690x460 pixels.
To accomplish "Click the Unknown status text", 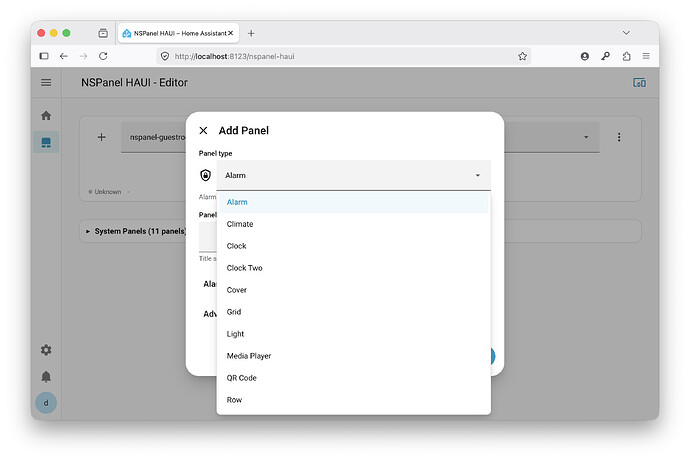I will tap(108, 192).
